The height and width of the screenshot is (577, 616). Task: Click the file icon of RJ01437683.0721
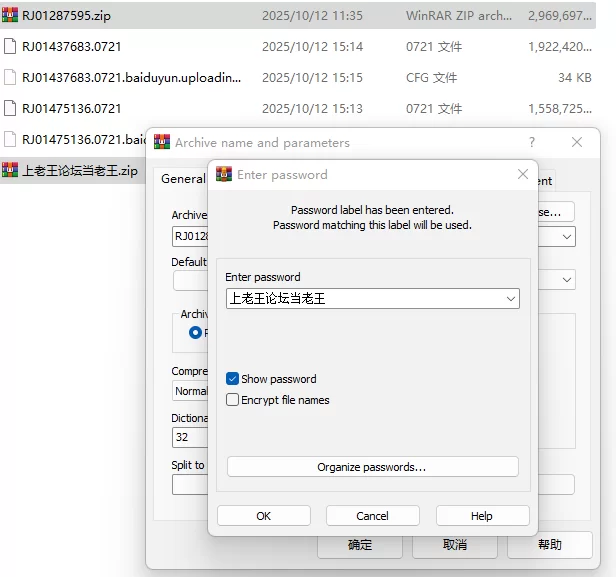[10, 47]
